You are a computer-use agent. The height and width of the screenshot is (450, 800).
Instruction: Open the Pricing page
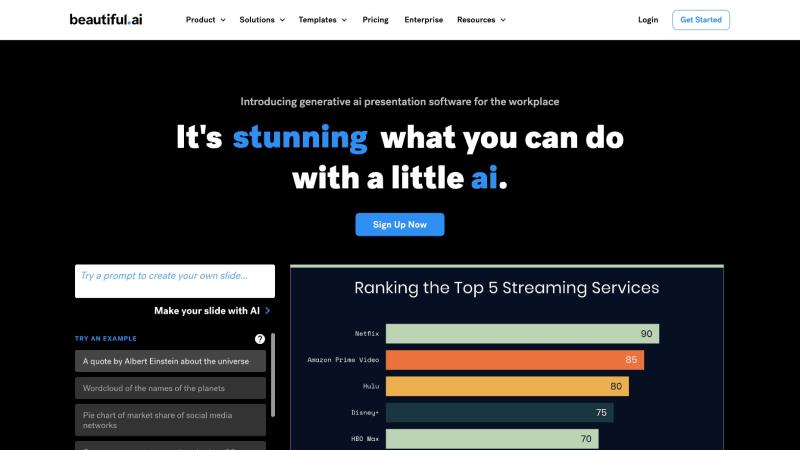coord(376,19)
